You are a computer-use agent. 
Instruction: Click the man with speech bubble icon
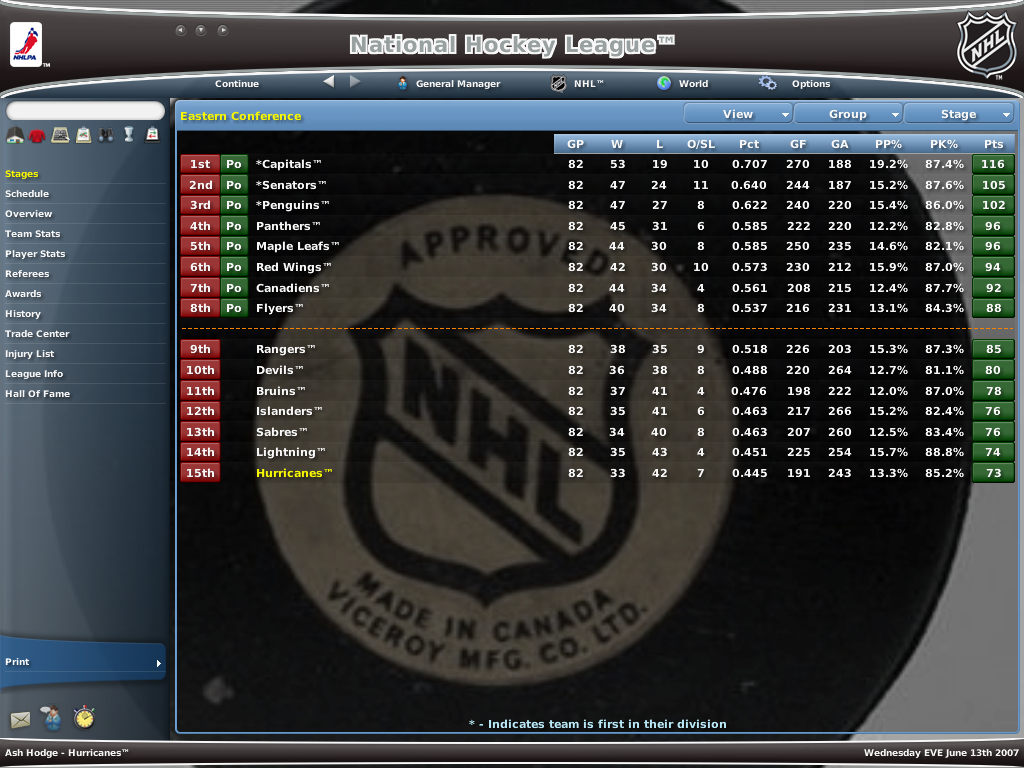pos(51,717)
